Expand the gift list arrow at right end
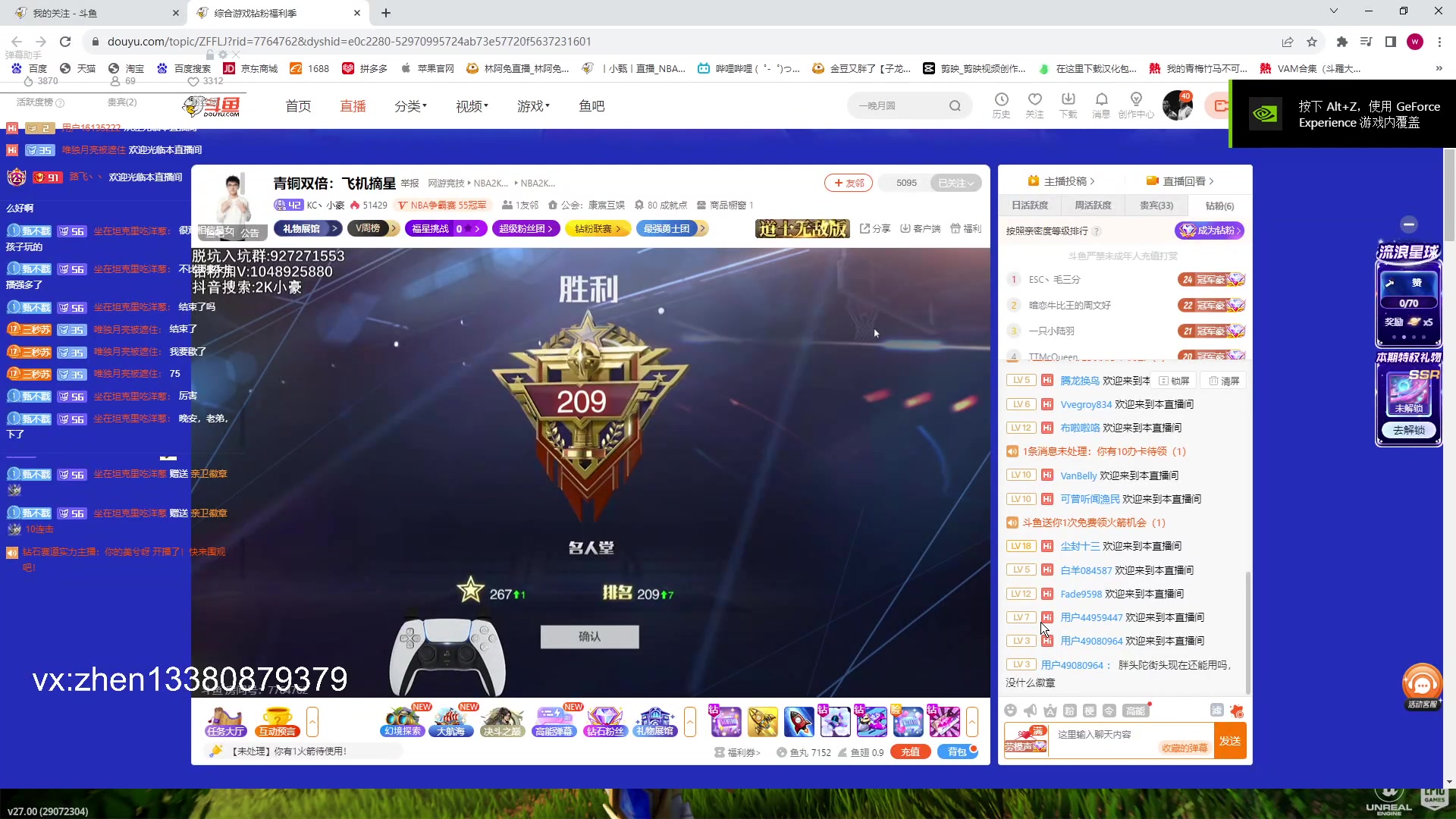The image size is (1456, 819). [x=972, y=721]
